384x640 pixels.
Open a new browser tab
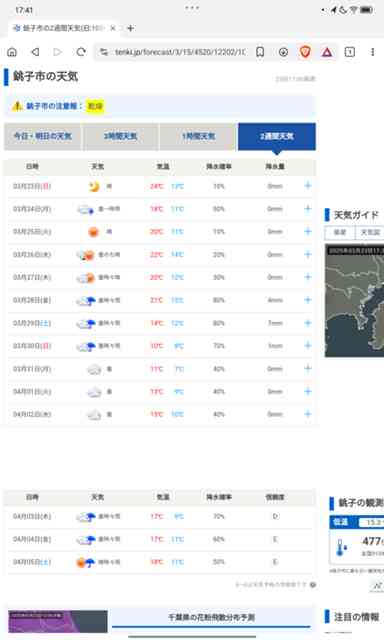(130, 28)
